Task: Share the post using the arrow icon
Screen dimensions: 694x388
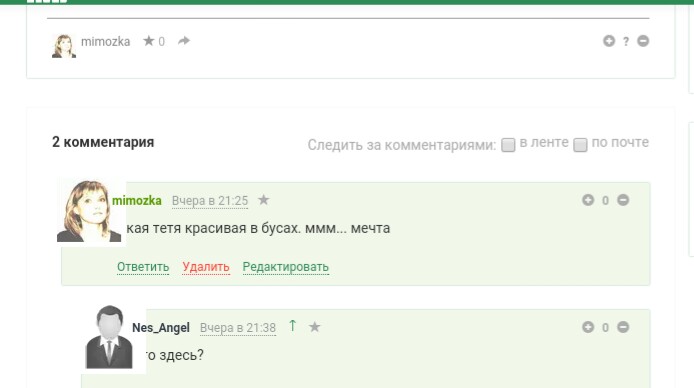Action: coord(184,41)
